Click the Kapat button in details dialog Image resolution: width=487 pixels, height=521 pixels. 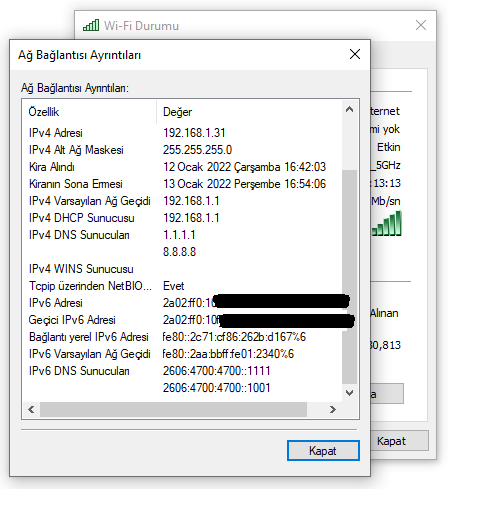coord(323,451)
